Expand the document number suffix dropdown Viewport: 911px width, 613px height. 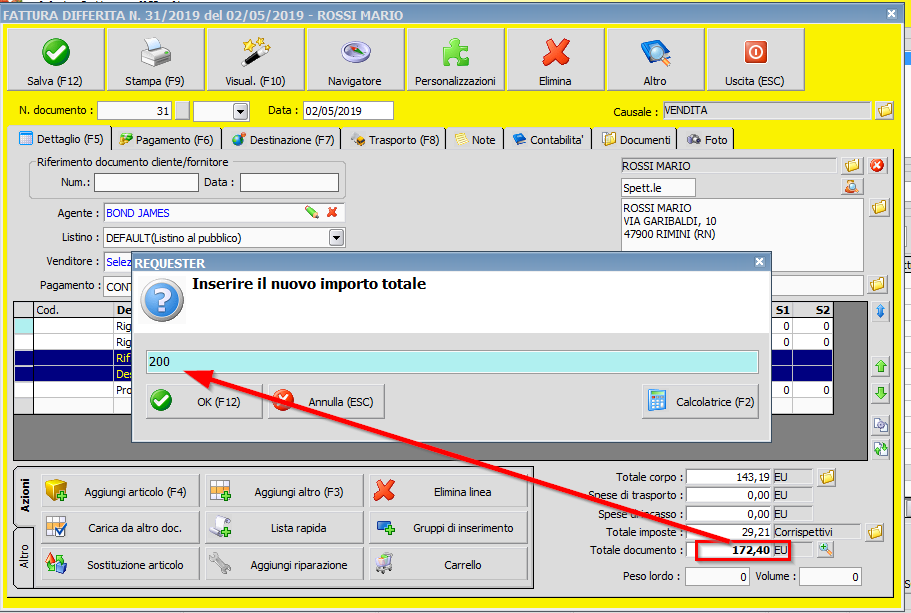click(x=241, y=111)
